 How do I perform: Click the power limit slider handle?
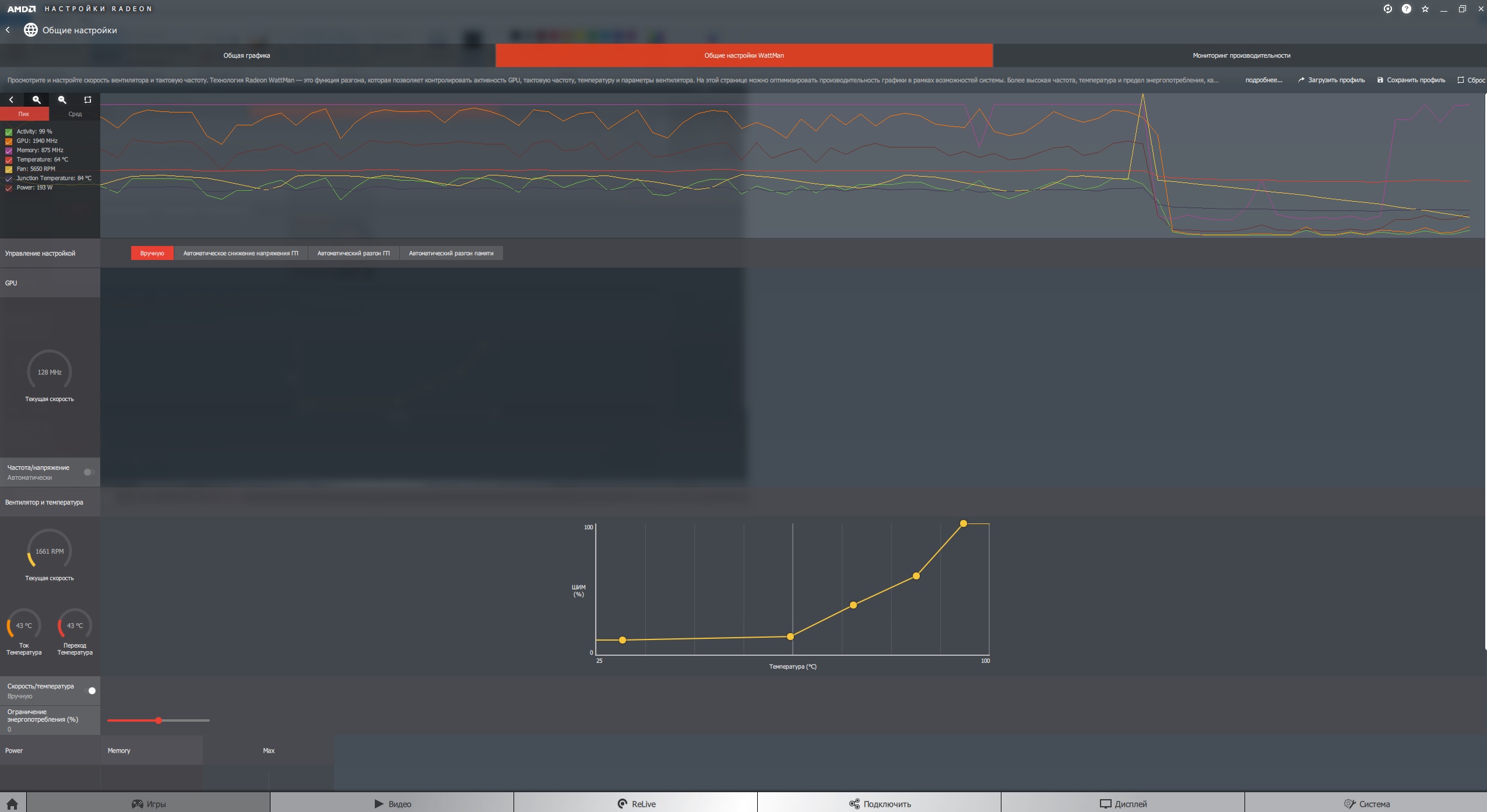(x=159, y=720)
